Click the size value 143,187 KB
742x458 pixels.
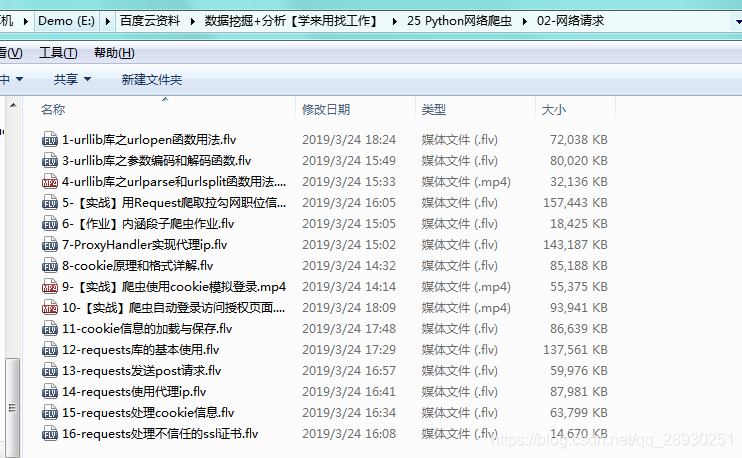tap(575, 245)
